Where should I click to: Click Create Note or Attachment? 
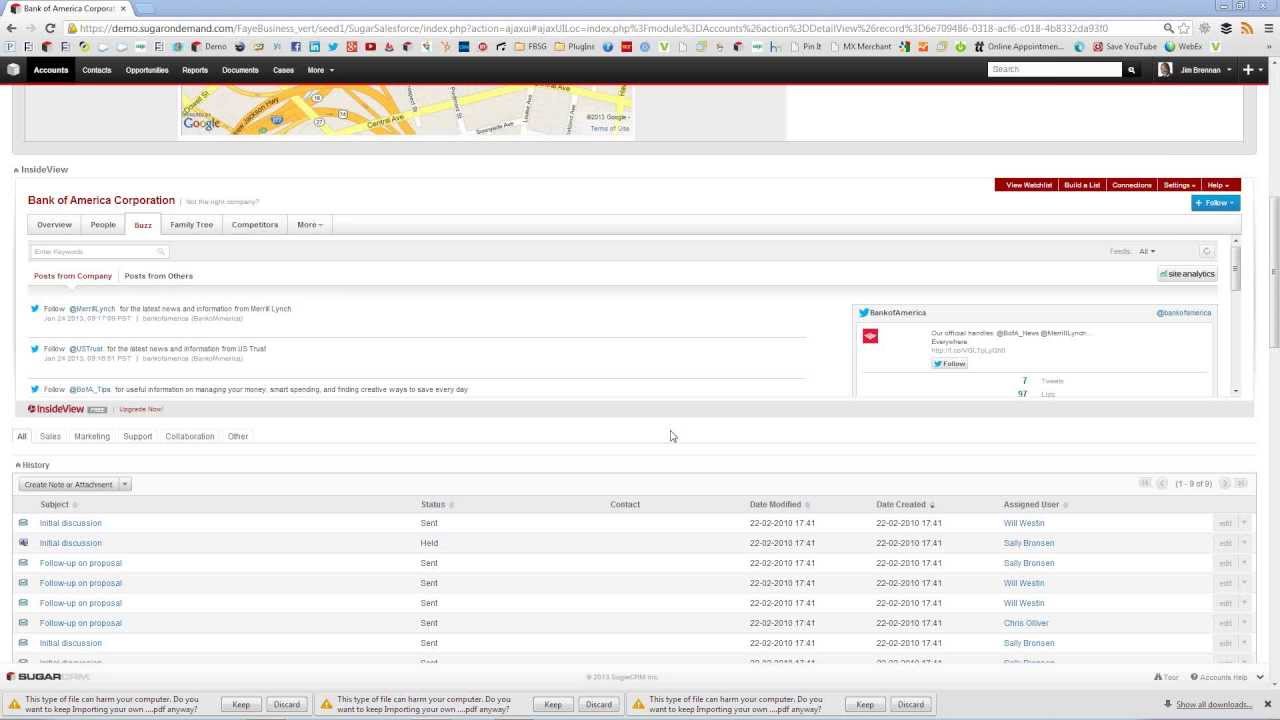click(x=68, y=484)
